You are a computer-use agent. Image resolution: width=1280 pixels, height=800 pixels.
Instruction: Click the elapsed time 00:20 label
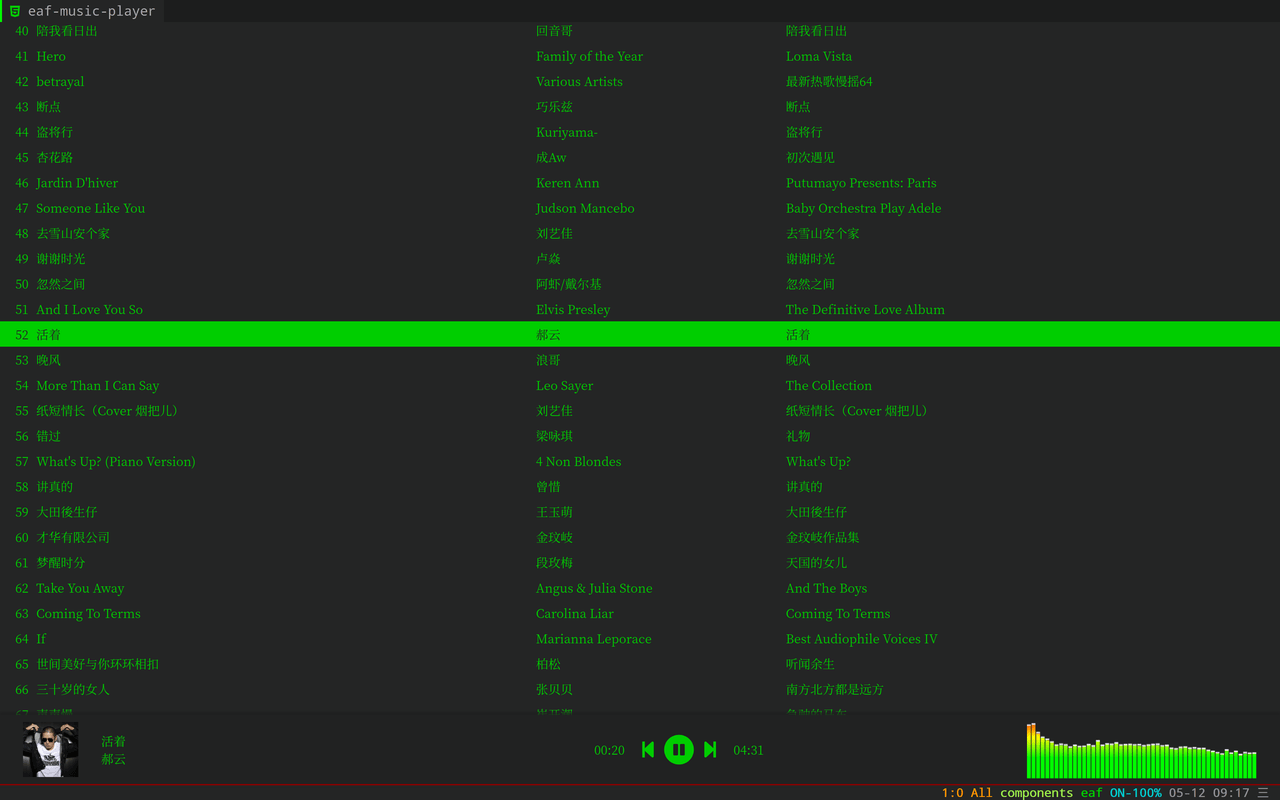(609, 750)
